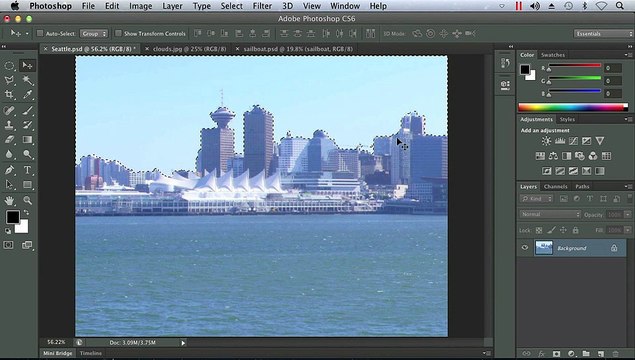
Task: Choose the Lasso tool
Action: 9,80
